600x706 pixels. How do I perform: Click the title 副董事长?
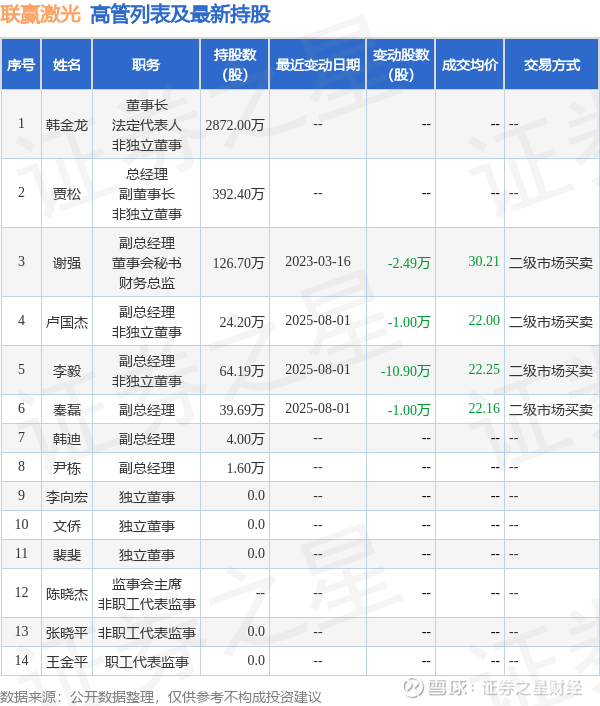[x=147, y=194]
